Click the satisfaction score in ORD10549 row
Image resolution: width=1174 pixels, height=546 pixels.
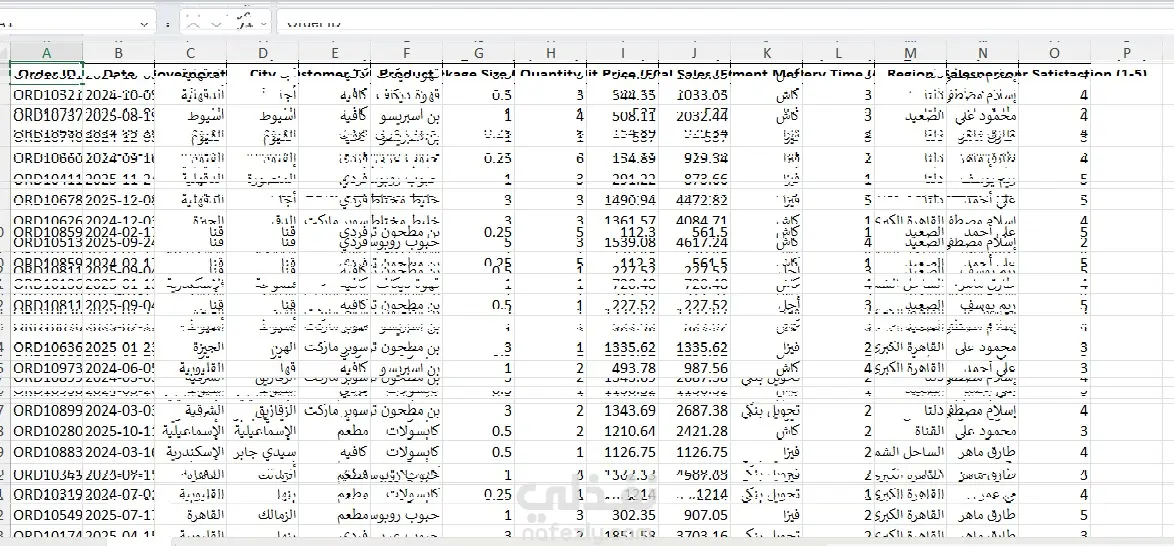tap(1054, 515)
